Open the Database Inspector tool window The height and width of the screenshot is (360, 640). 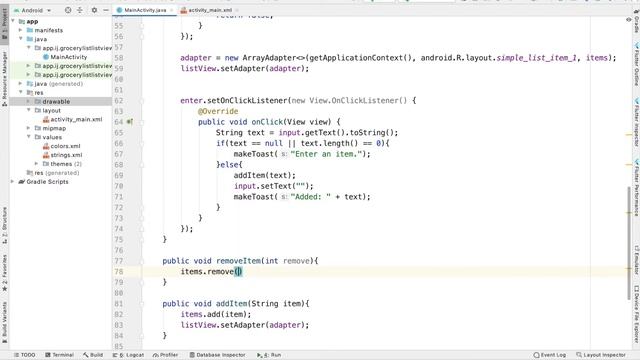point(218,355)
